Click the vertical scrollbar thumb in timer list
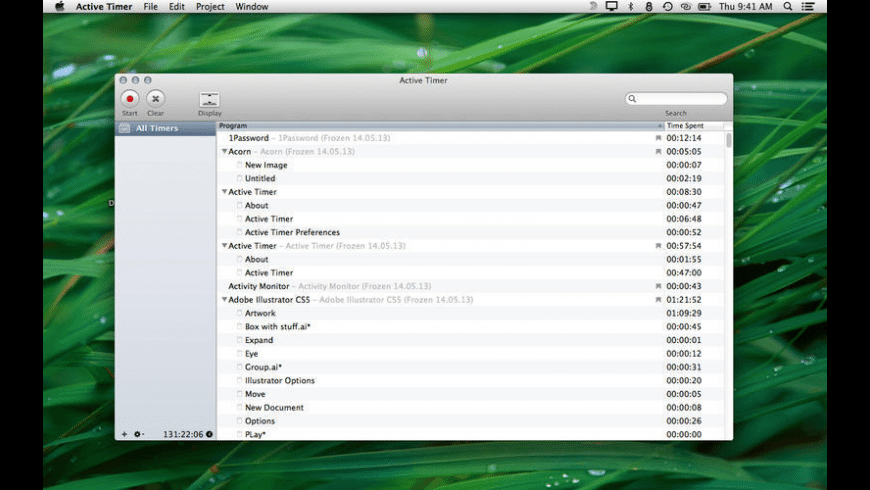Image resolution: width=870 pixels, height=490 pixels. pyautogui.click(x=728, y=140)
